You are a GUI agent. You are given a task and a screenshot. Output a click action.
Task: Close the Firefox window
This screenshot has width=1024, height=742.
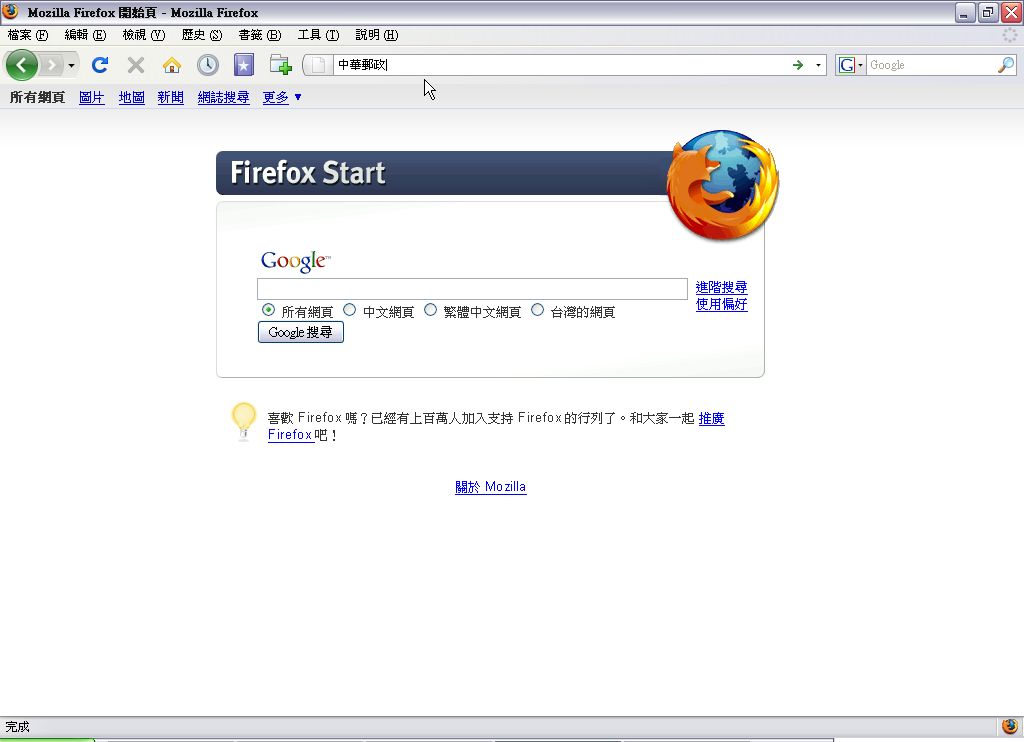1012,12
